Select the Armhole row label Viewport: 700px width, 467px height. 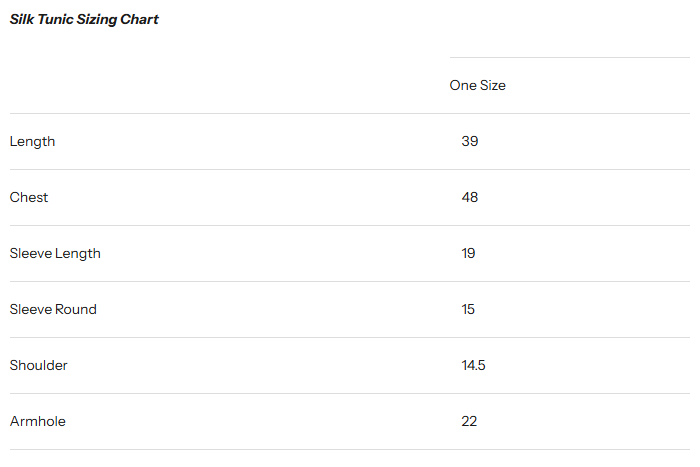[38, 422]
